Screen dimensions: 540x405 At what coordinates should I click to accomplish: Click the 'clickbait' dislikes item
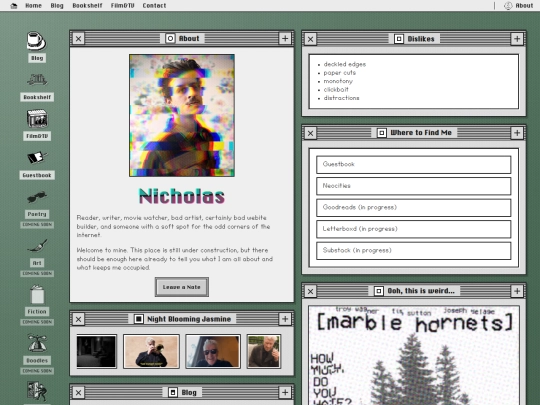point(336,90)
